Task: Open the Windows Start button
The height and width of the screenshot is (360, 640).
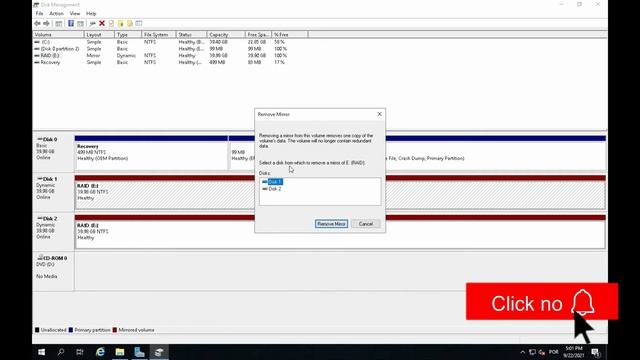Action: pyautogui.click(x=42, y=352)
